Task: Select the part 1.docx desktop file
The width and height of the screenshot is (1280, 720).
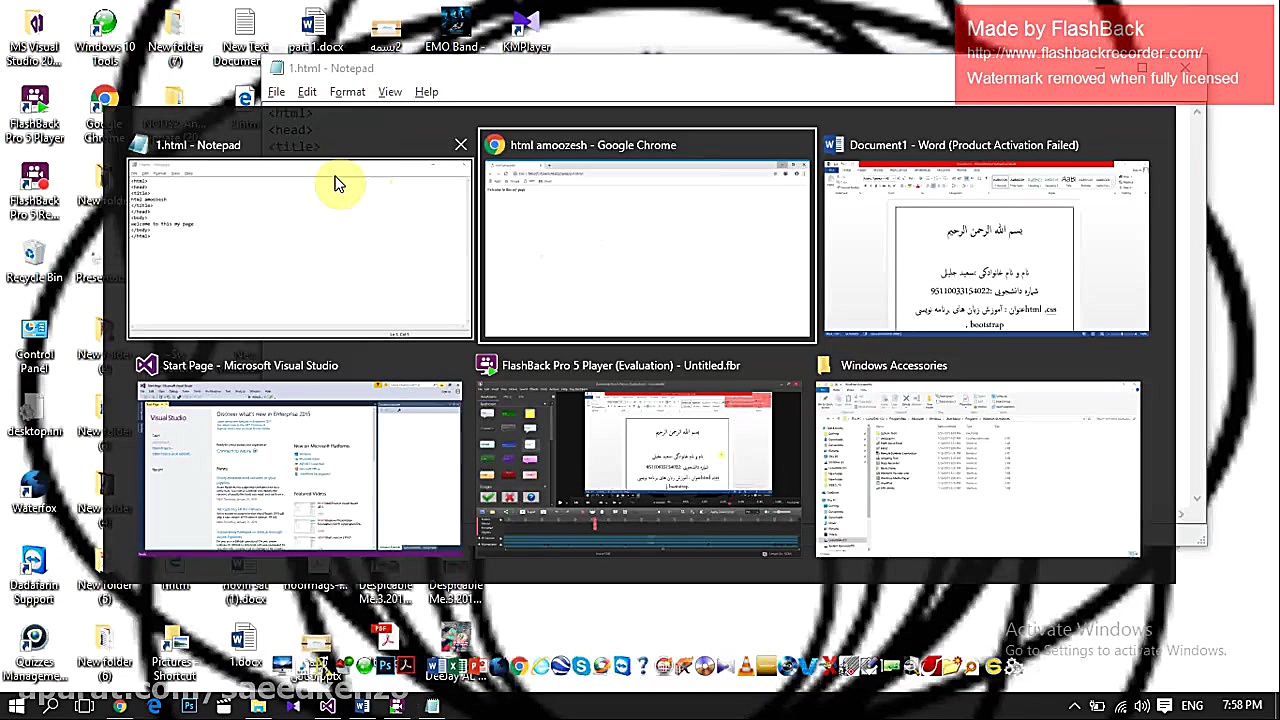Action: click(315, 32)
